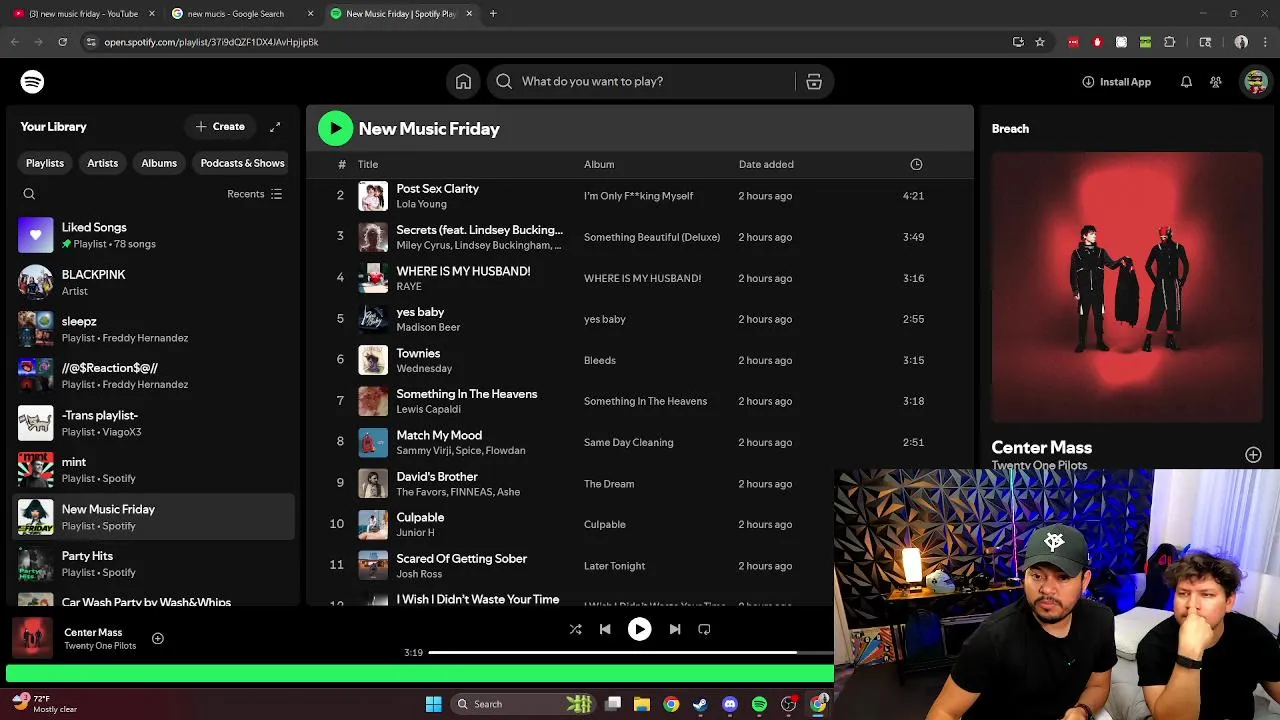This screenshot has width=1280, height=720.
Task: Open the //@$Reaction$@// playlist
Action: 155,376
